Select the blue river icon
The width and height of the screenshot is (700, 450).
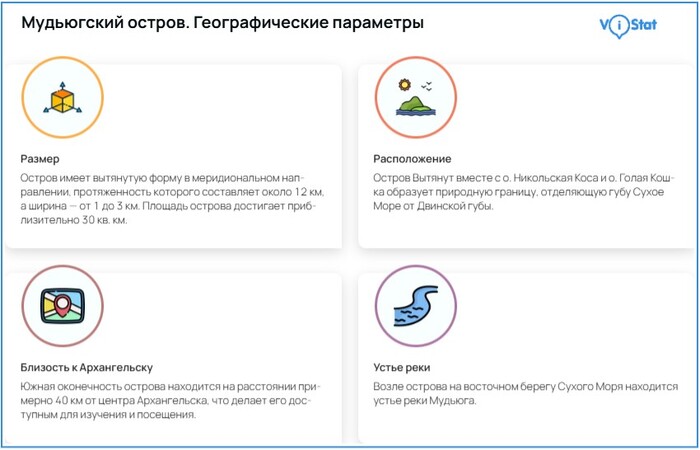(x=415, y=306)
